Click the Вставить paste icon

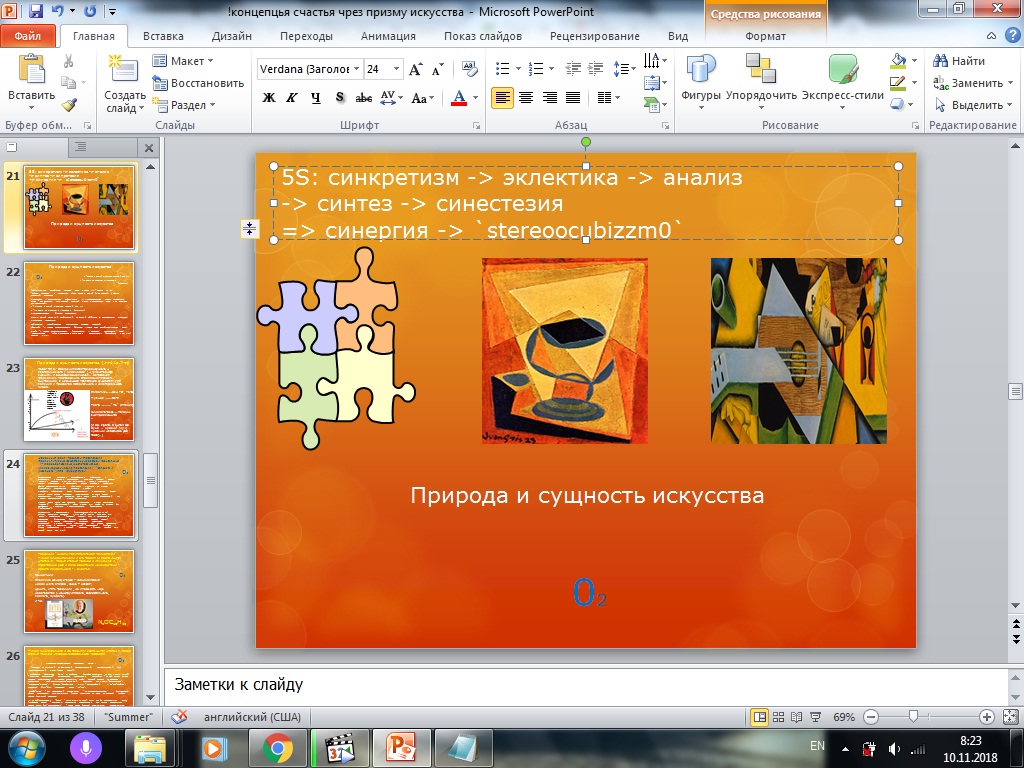31,69
